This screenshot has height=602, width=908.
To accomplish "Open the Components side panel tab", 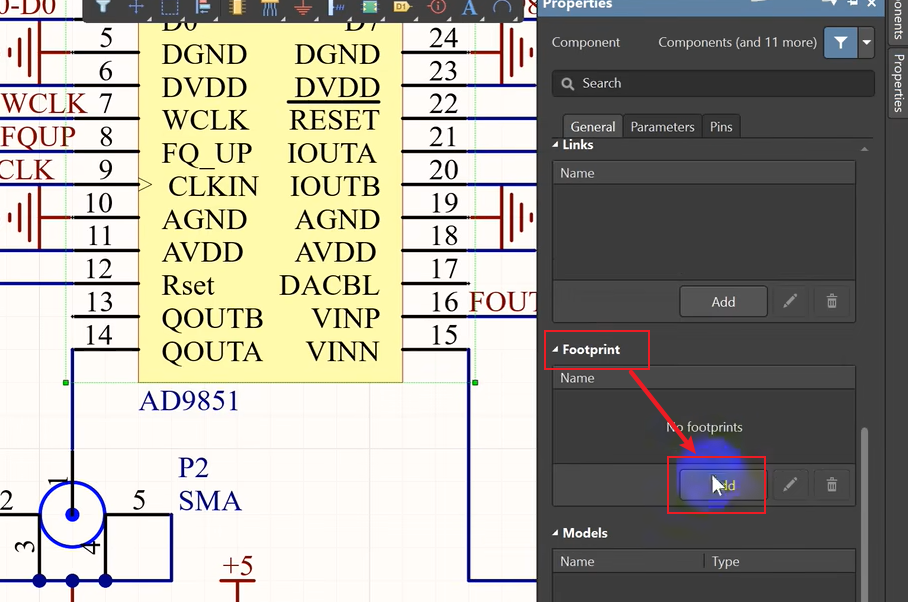I will (898, 21).
